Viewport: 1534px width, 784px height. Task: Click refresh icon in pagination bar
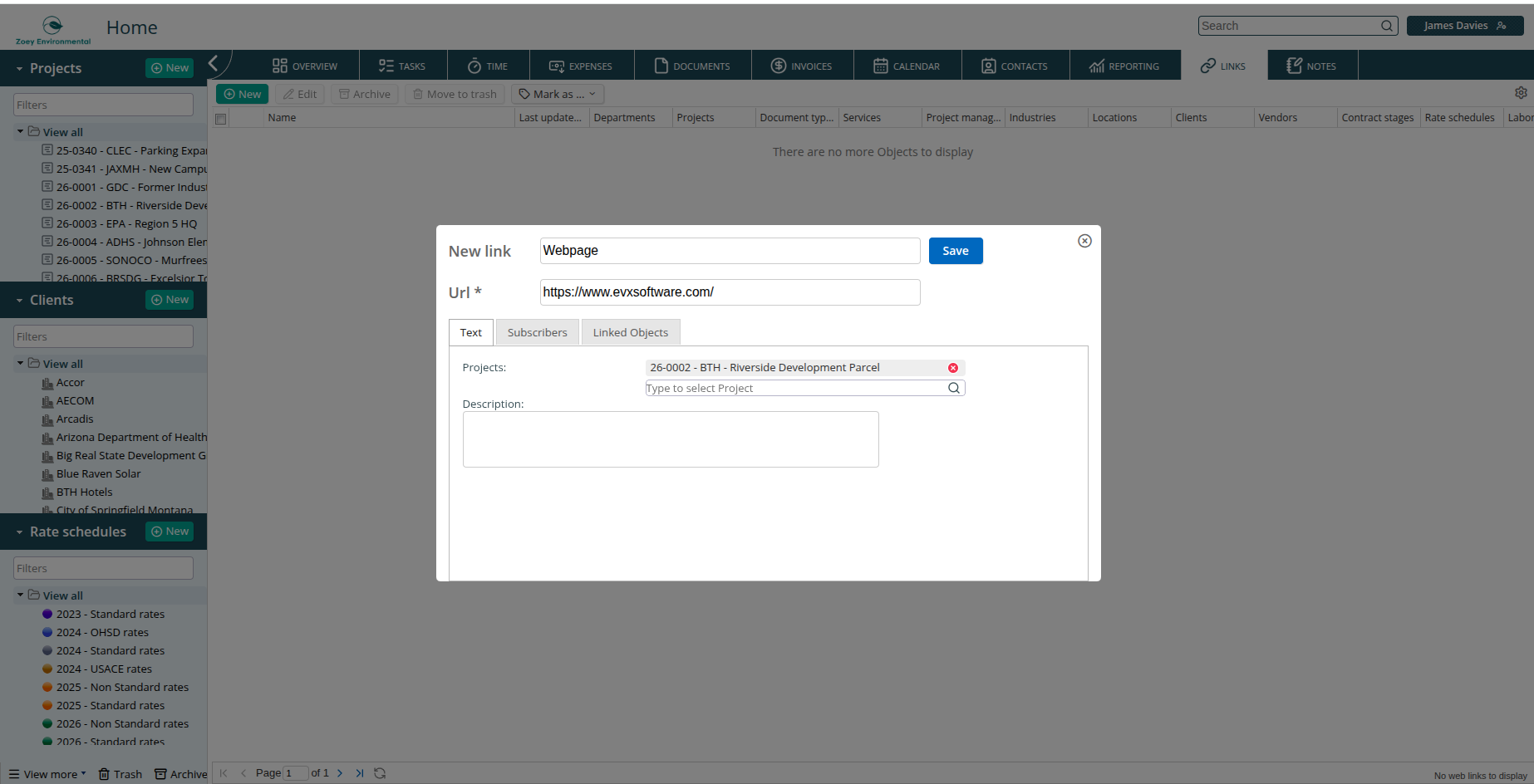tap(380, 773)
